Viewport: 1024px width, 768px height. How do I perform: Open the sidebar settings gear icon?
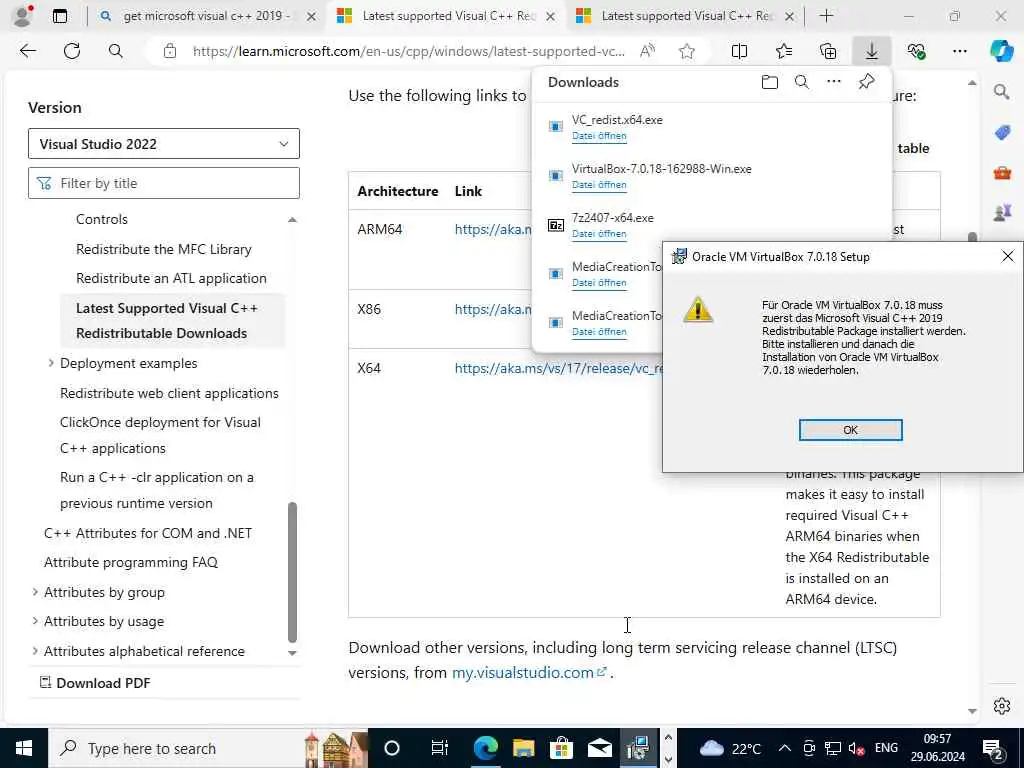pos(1002,706)
